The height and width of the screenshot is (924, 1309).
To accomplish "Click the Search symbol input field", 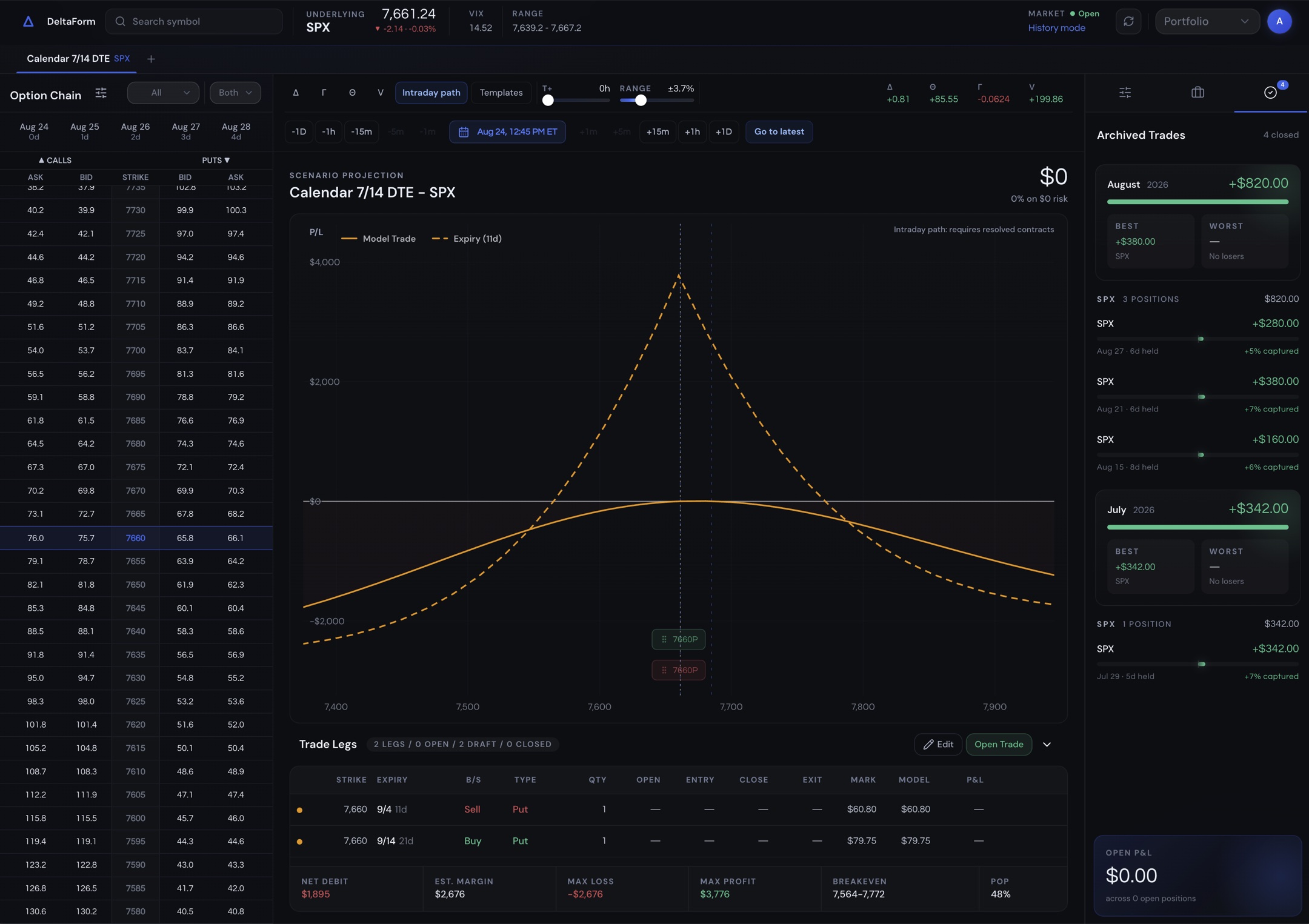I will pyautogui.click(x=194, y=21).
